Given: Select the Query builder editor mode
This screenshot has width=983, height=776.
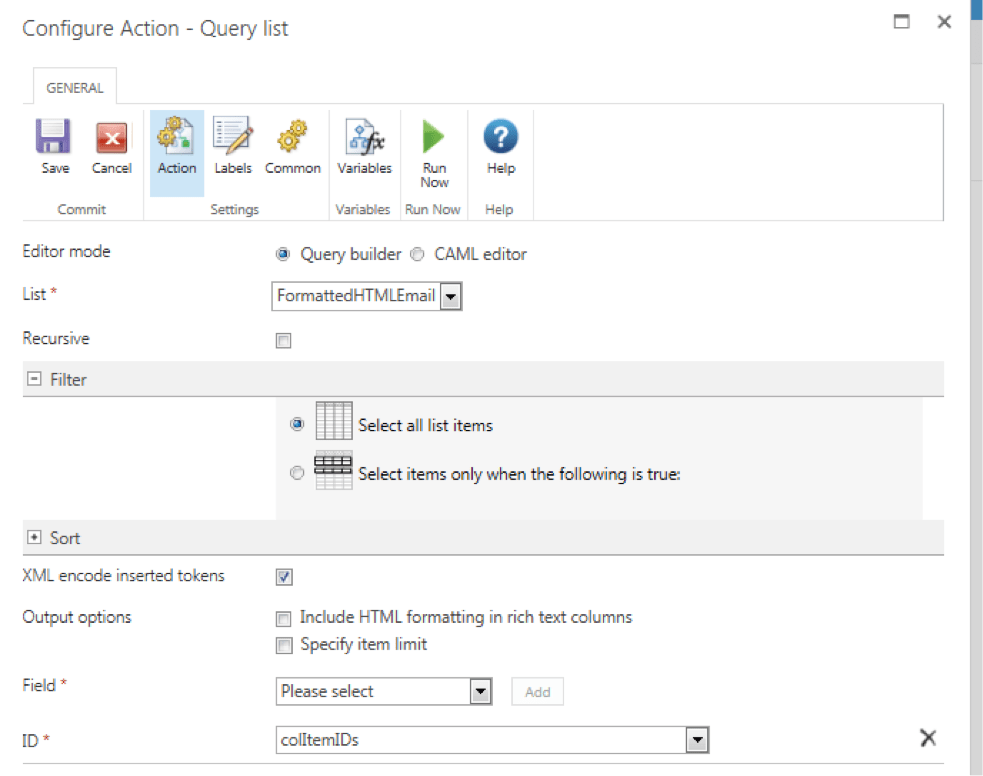Looking at the screenshot, I should click(x=283, y=254).
